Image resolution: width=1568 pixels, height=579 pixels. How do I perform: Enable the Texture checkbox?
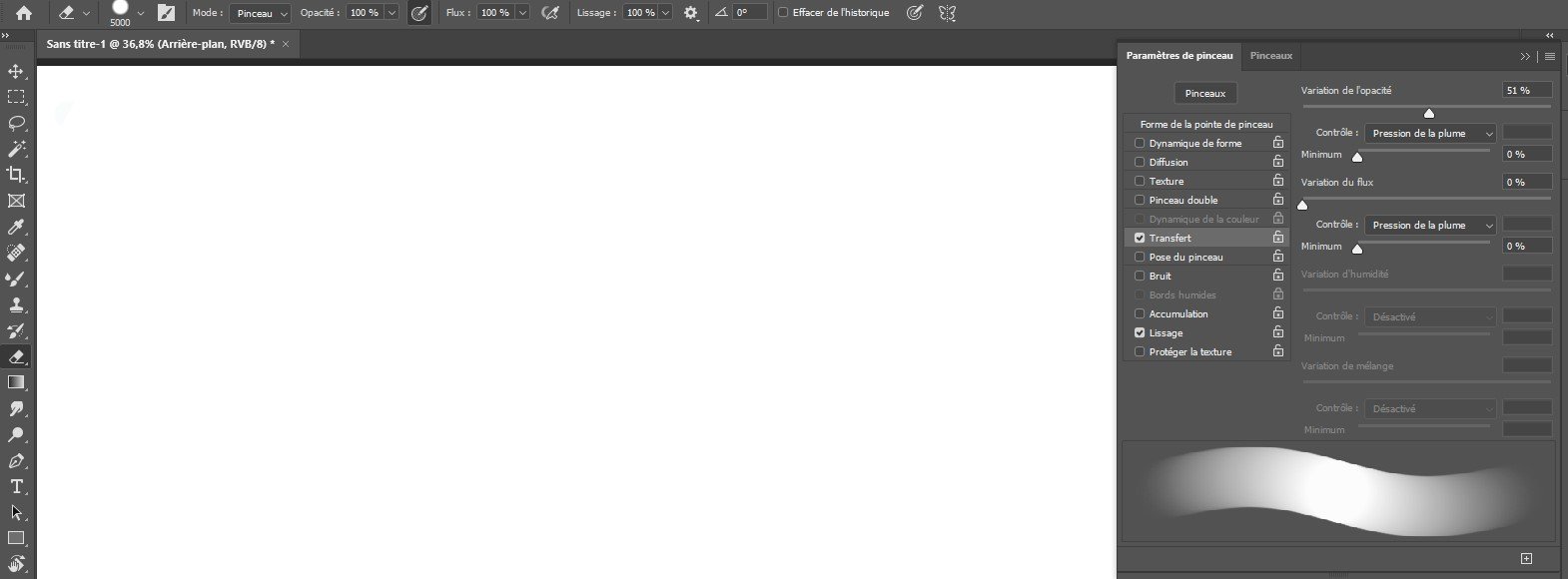(x=1140, y=181)
